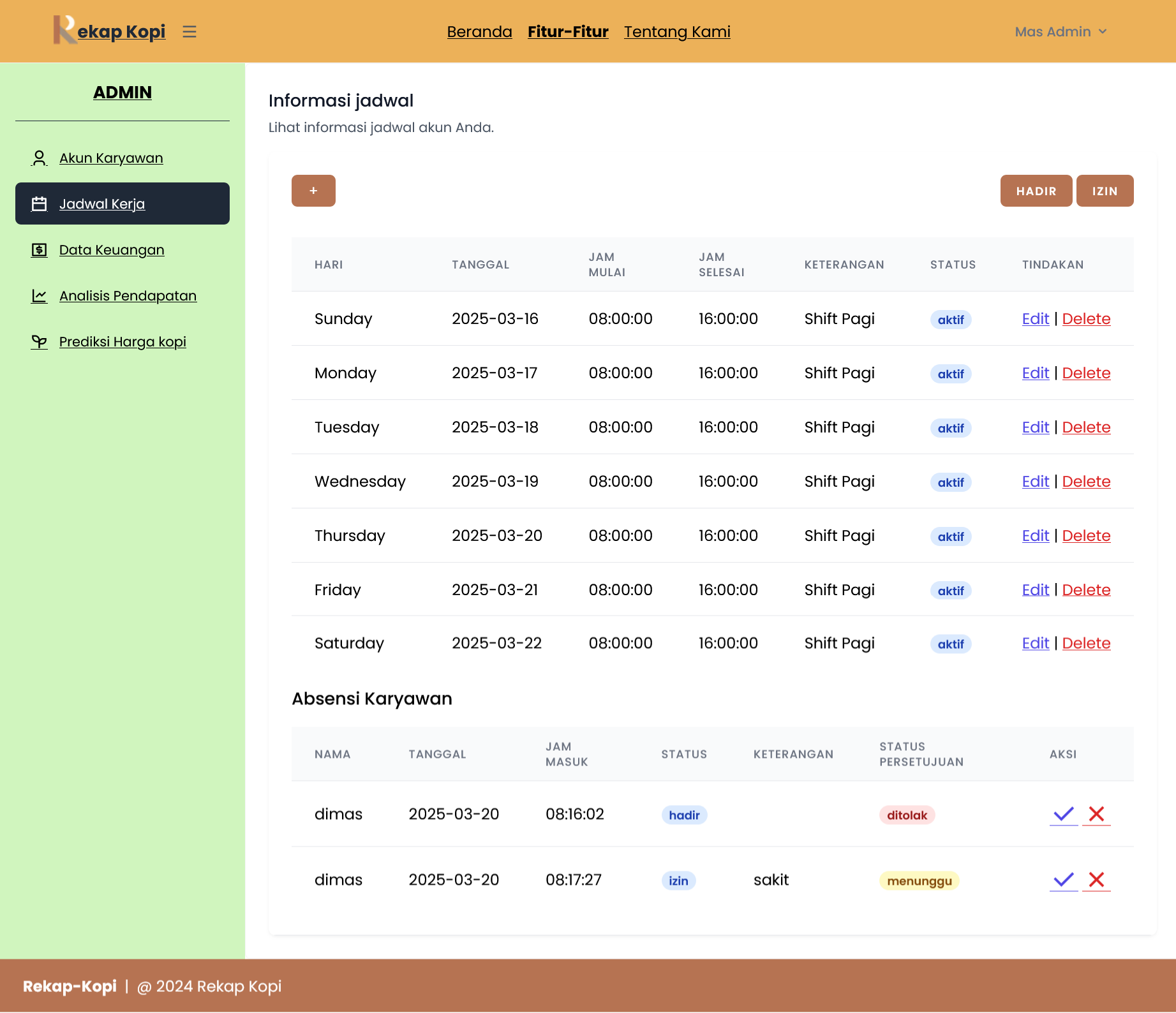
Task: Click the Rekap-Kopi footer text
Action: tap(70, 986)
